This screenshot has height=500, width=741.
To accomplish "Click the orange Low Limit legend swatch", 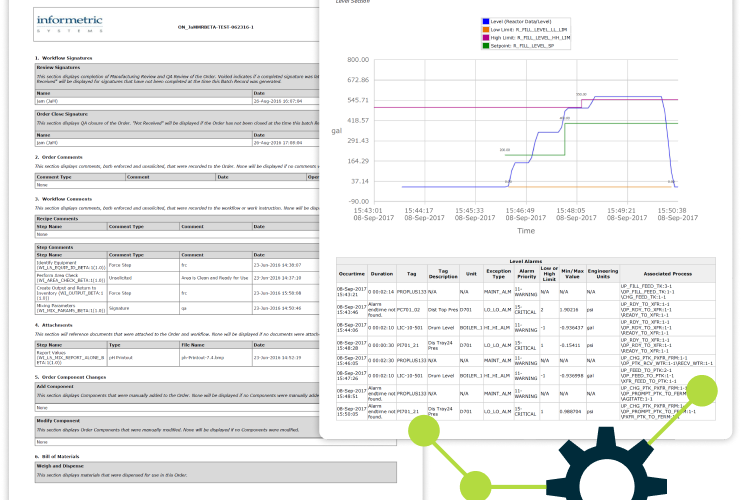I will pyautogui.click(x=485, y=29).
